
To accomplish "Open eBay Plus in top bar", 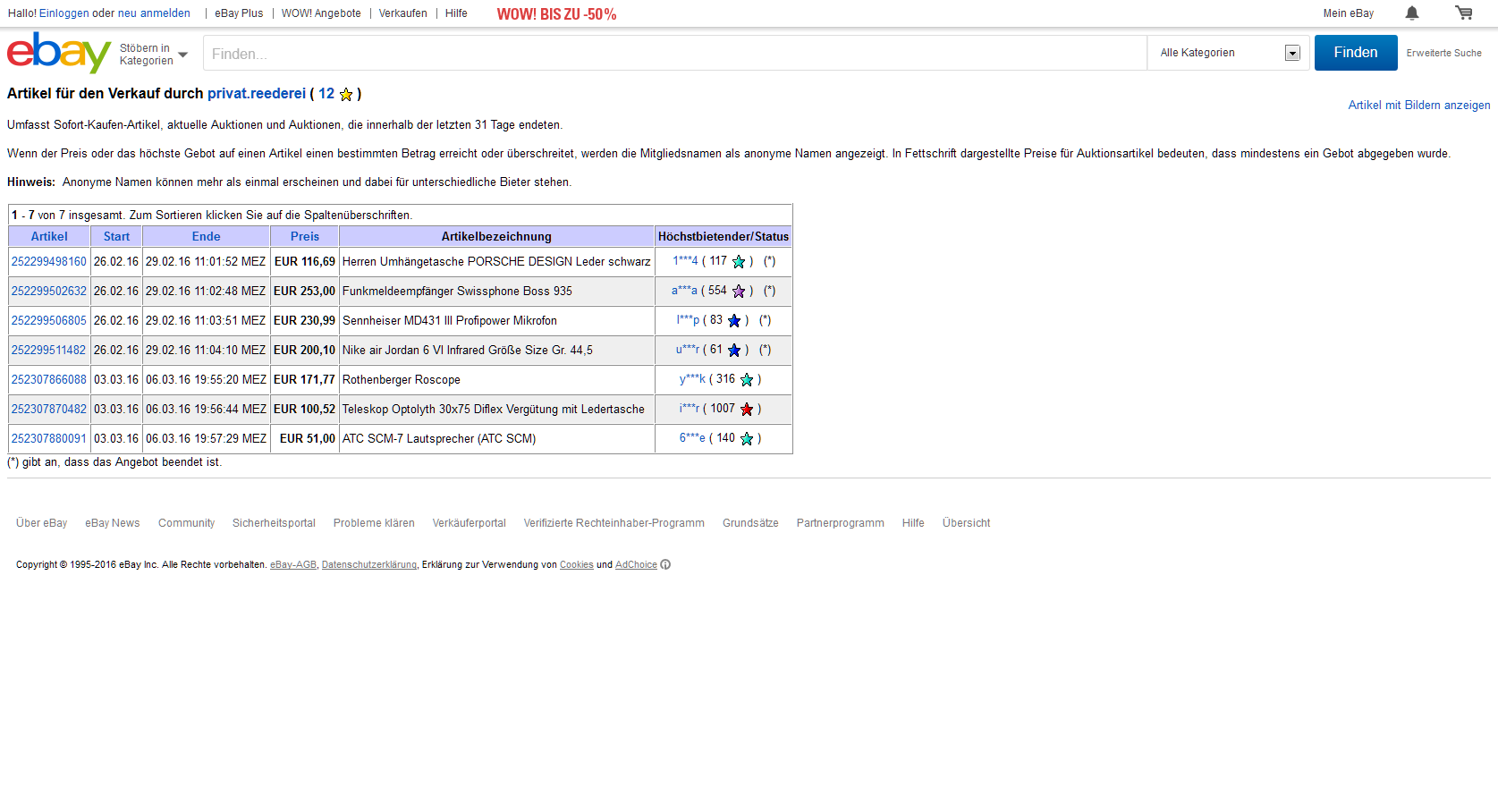I will pyautogui.click(x=239, y=13).
